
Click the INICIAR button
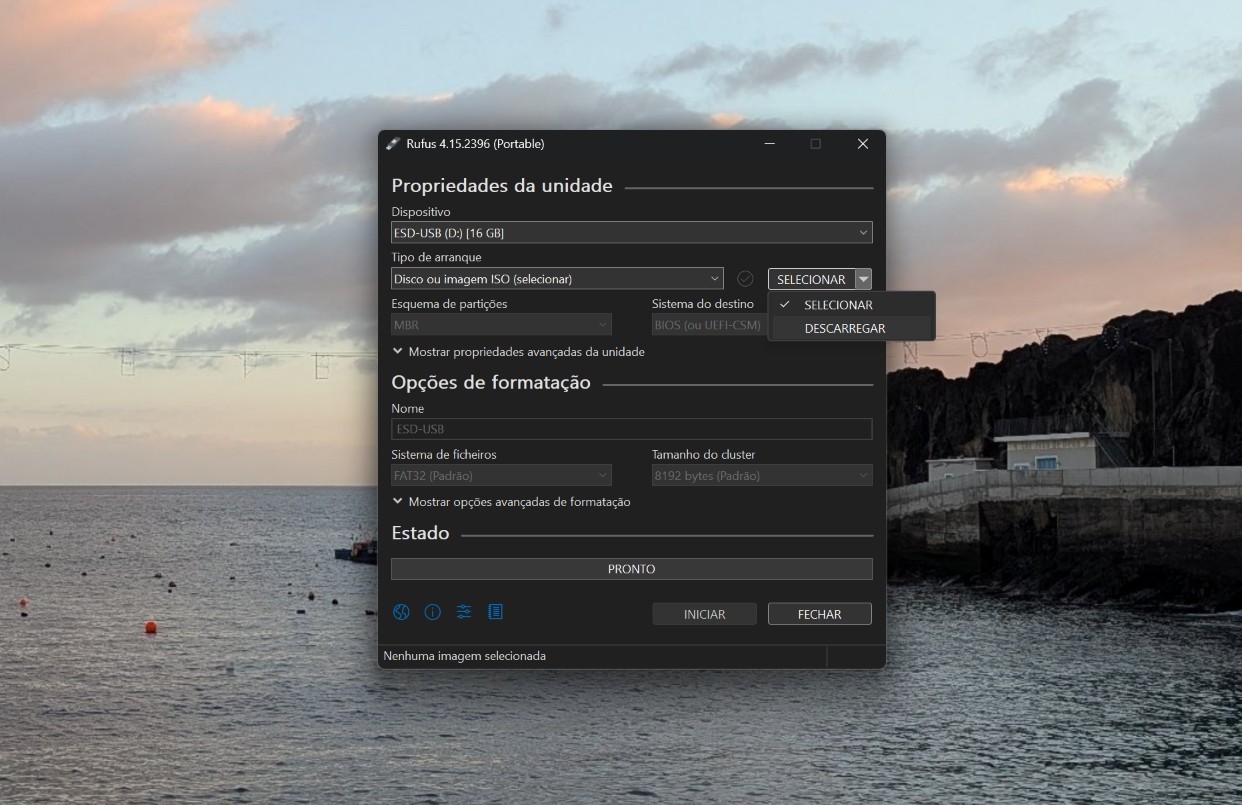tap(704, 614)
